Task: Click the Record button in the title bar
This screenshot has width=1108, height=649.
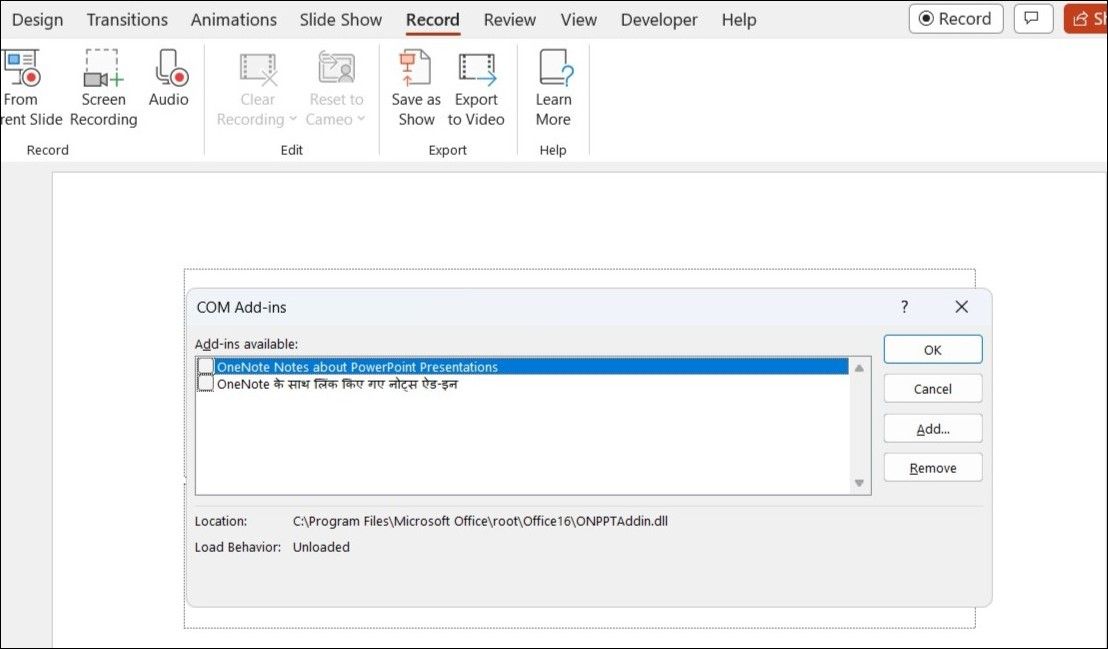Action: coord(955,18)
